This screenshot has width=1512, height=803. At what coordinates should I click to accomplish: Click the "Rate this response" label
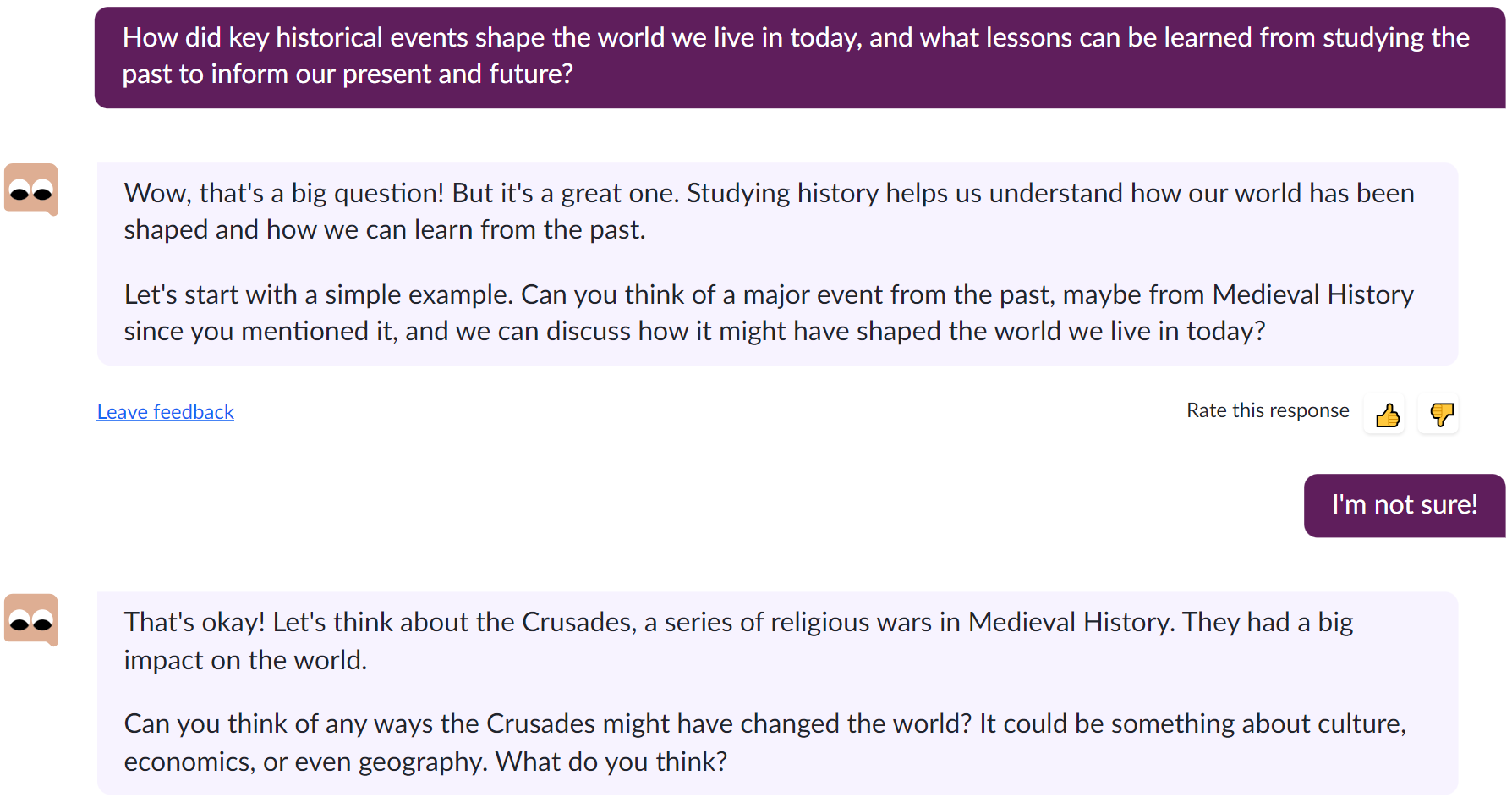point(1267,410)
